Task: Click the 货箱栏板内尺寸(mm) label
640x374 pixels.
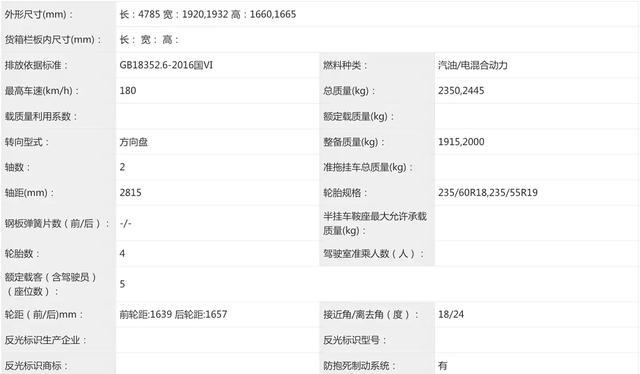Action: [53, 40]
